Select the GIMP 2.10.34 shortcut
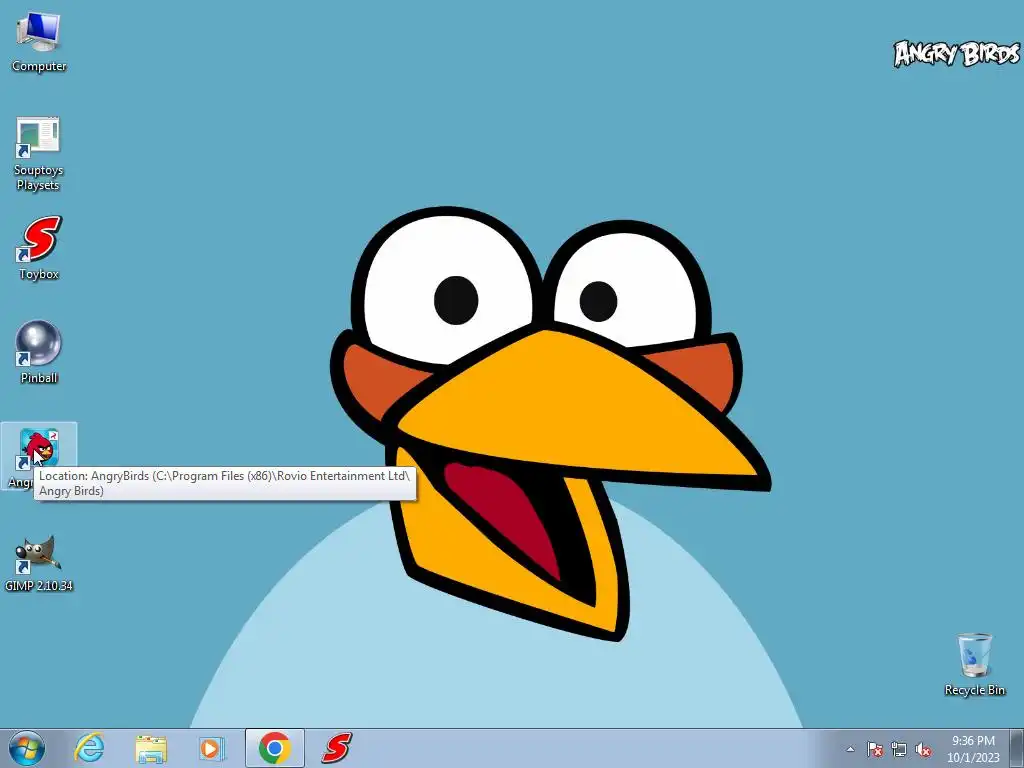1024x768 pixels. (39, 564)
